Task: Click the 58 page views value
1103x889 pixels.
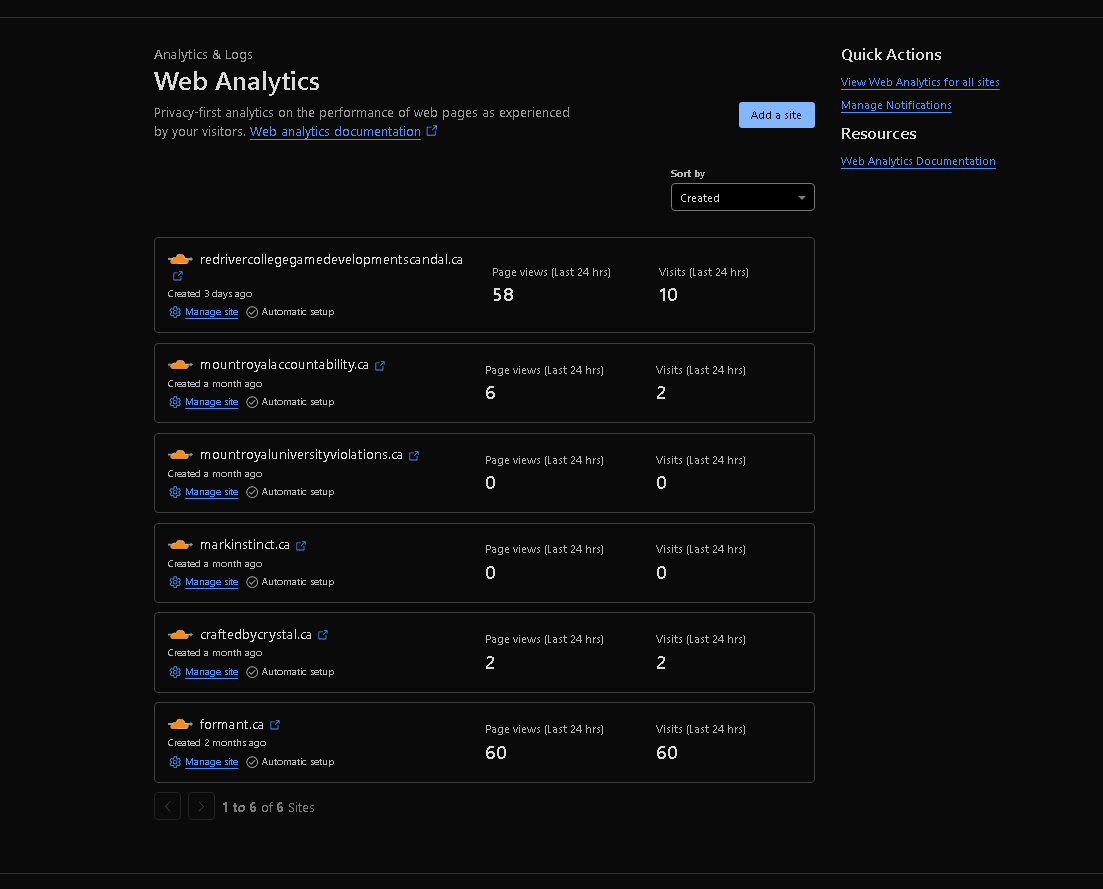Action: (503, 295)
